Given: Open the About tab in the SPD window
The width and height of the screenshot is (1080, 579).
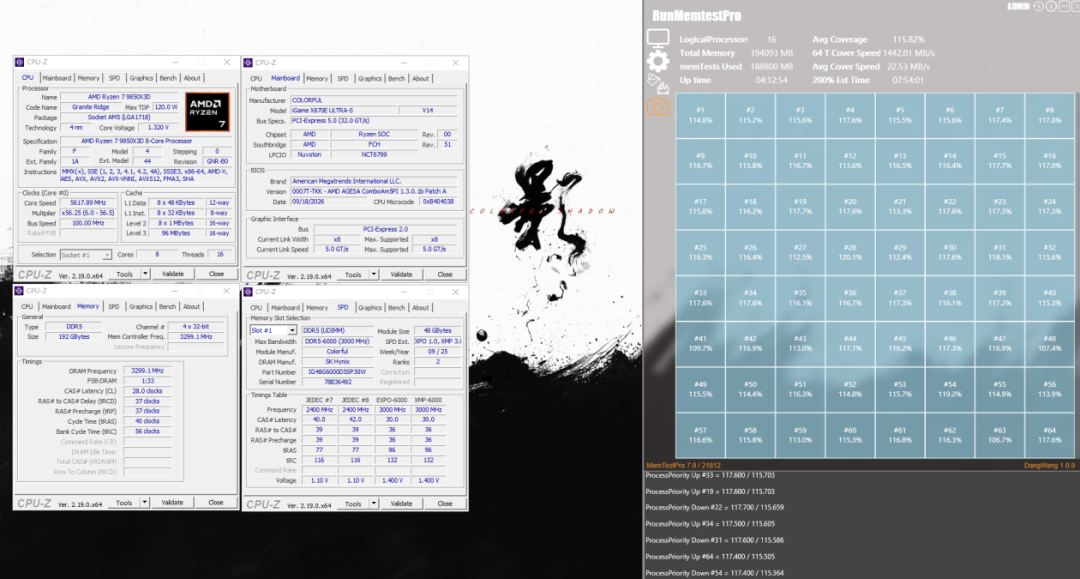Looking at the screenshot, I should tap(421, 308).
